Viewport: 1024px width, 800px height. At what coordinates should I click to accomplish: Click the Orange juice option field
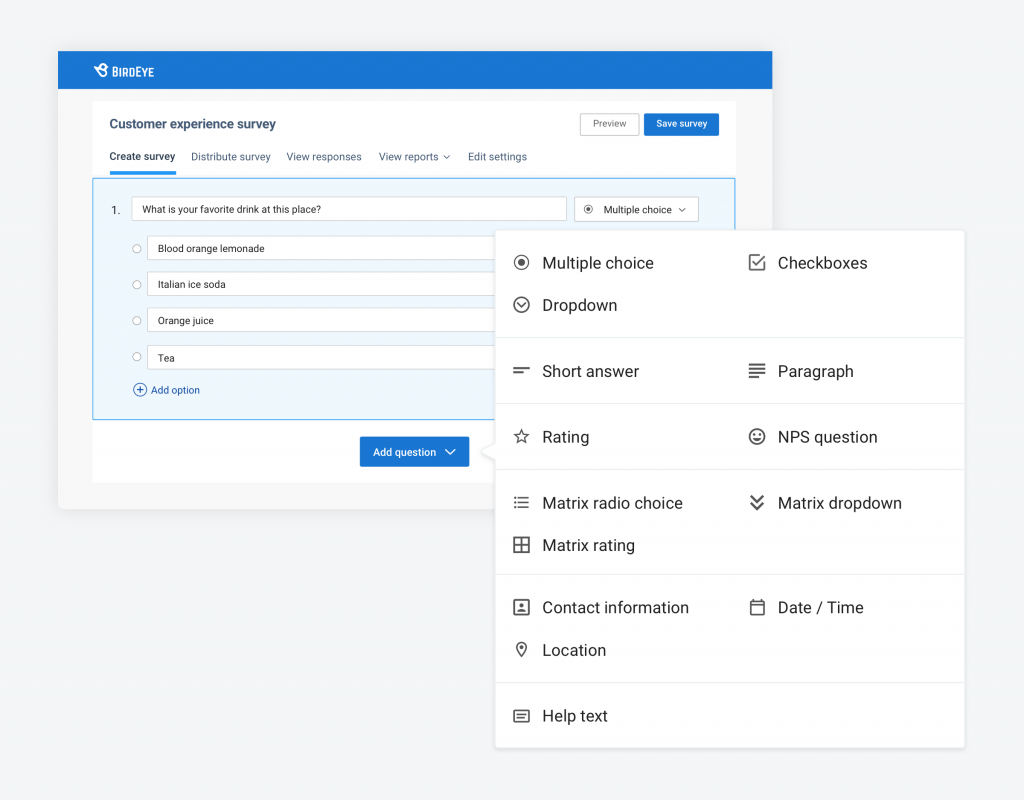click(x=321, y=321)
